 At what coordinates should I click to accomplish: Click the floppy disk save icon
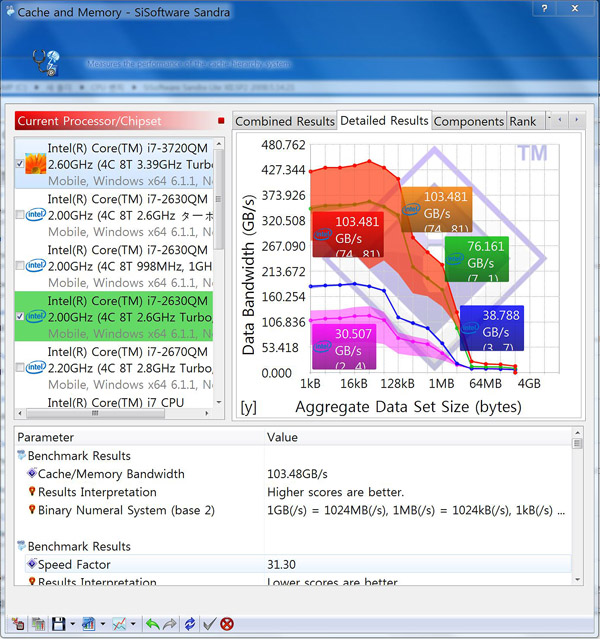[58, 624]
